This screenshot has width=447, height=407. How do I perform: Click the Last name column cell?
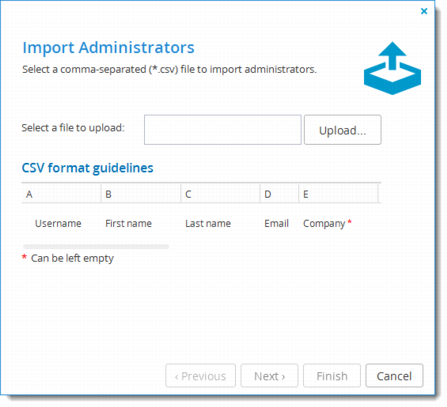click(208, 223)
